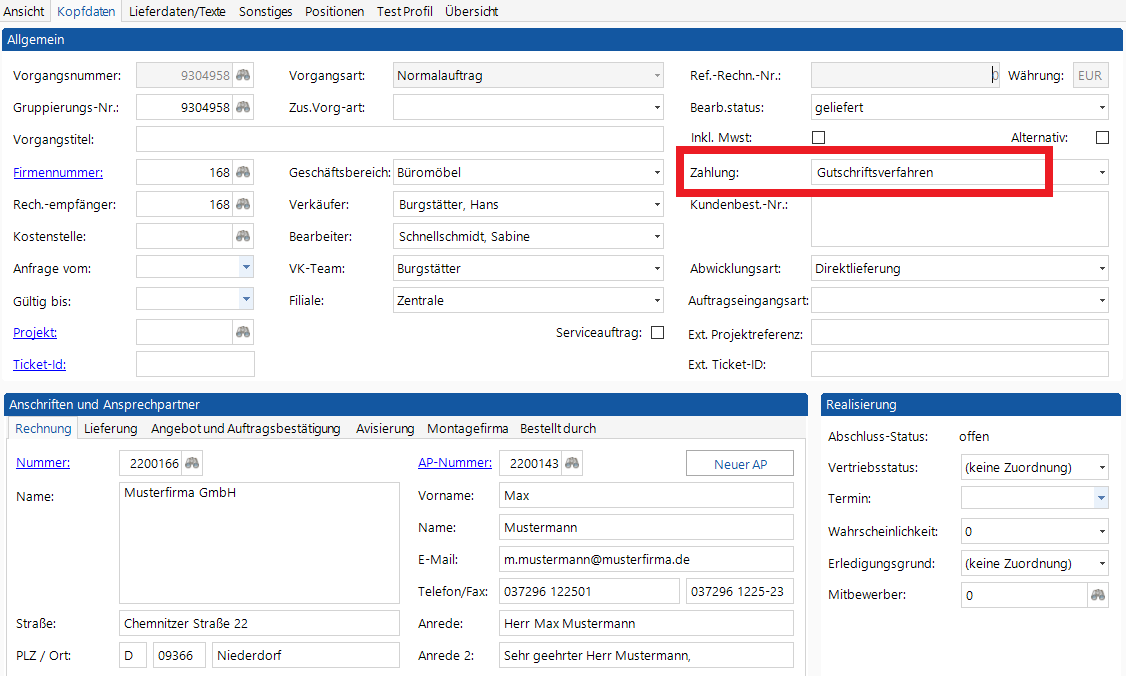Open Anfrage vom date picker arrow
Viewport: 1126px width, 676px height.
click(246, 268)
